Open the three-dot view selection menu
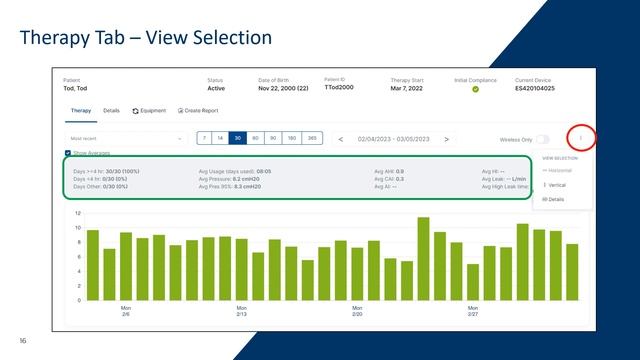This screenshot has height=360, width=640. tap(580, 138)
